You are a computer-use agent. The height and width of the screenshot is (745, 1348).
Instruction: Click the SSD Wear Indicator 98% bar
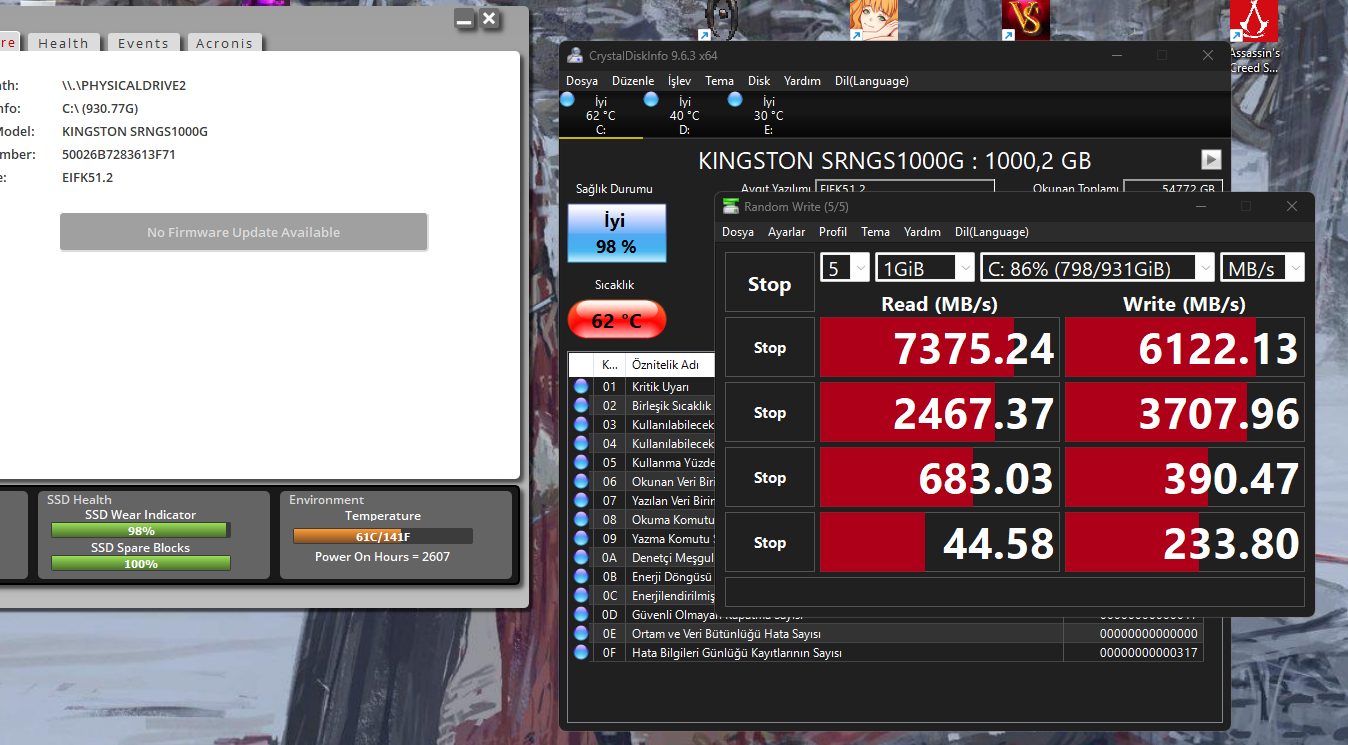[x=140, y=531]
